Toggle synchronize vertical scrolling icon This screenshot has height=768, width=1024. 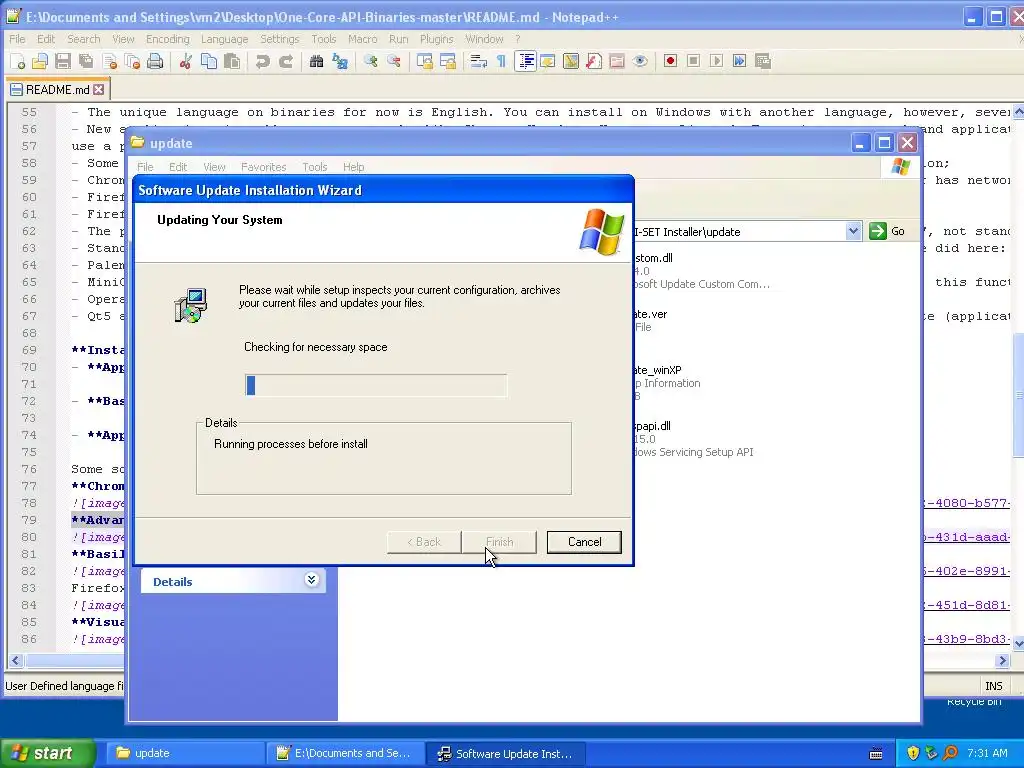coord(424,61)
